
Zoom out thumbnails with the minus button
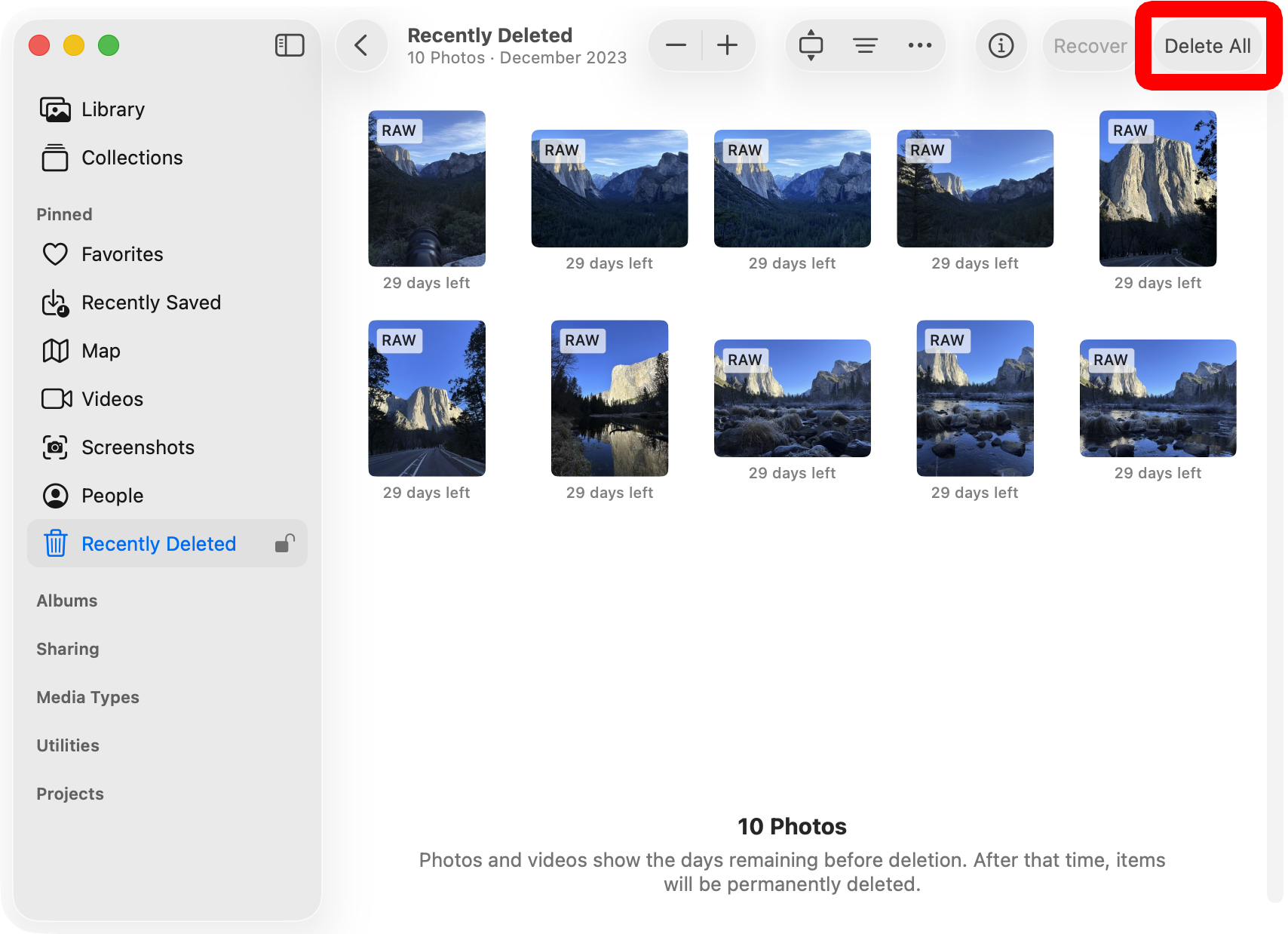(676, 45)
